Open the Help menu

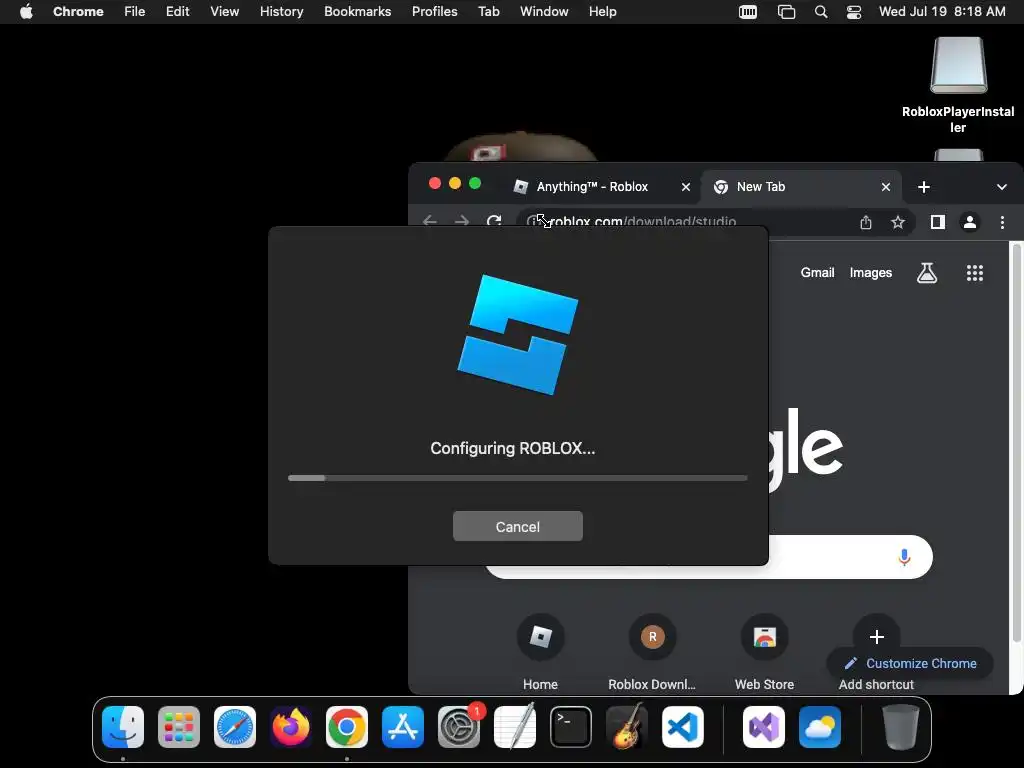tap(602, 12)
